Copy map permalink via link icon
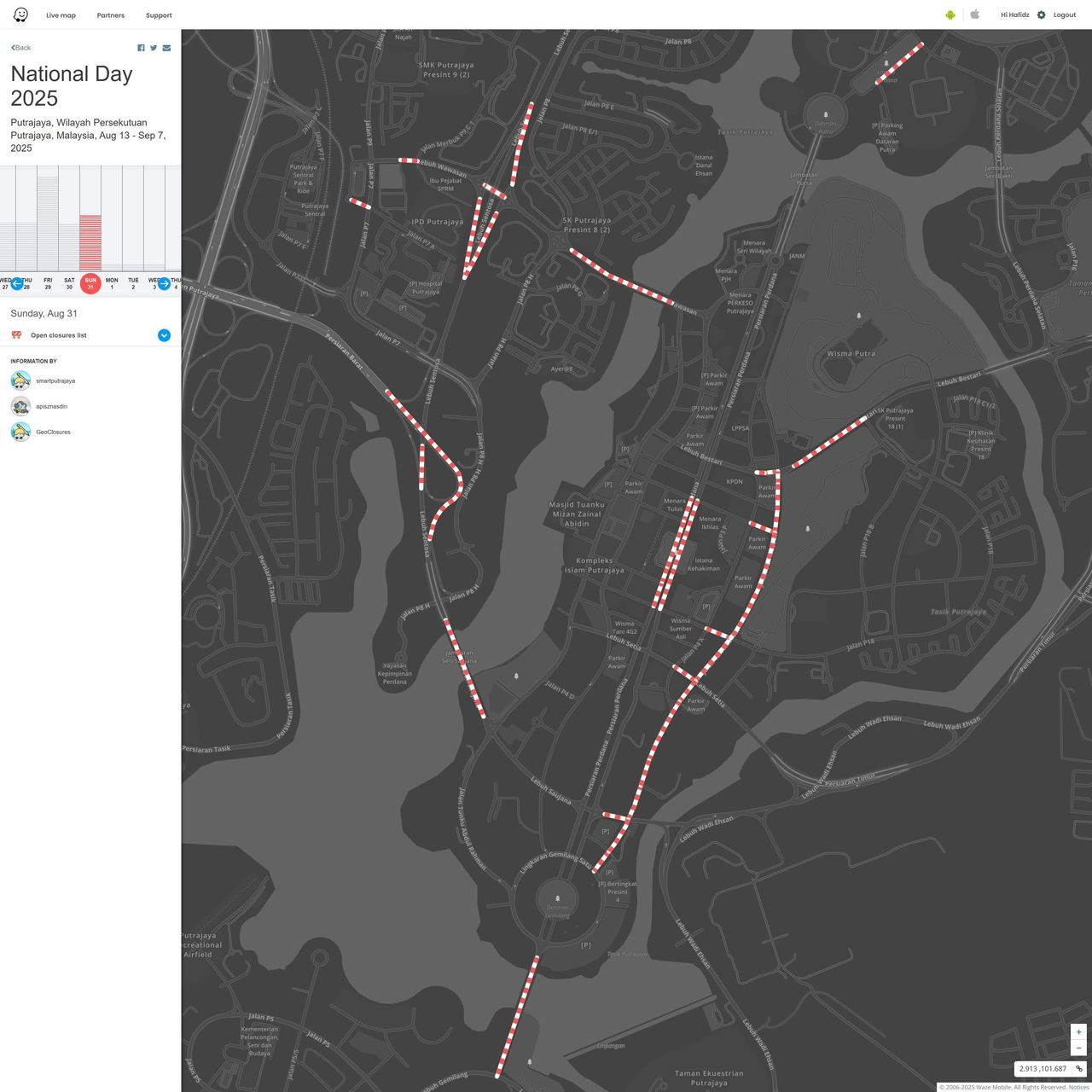Image resolution: width=1092 pixels, height=1092 pixels. pyautogui.click(x=1078, y=1068)
